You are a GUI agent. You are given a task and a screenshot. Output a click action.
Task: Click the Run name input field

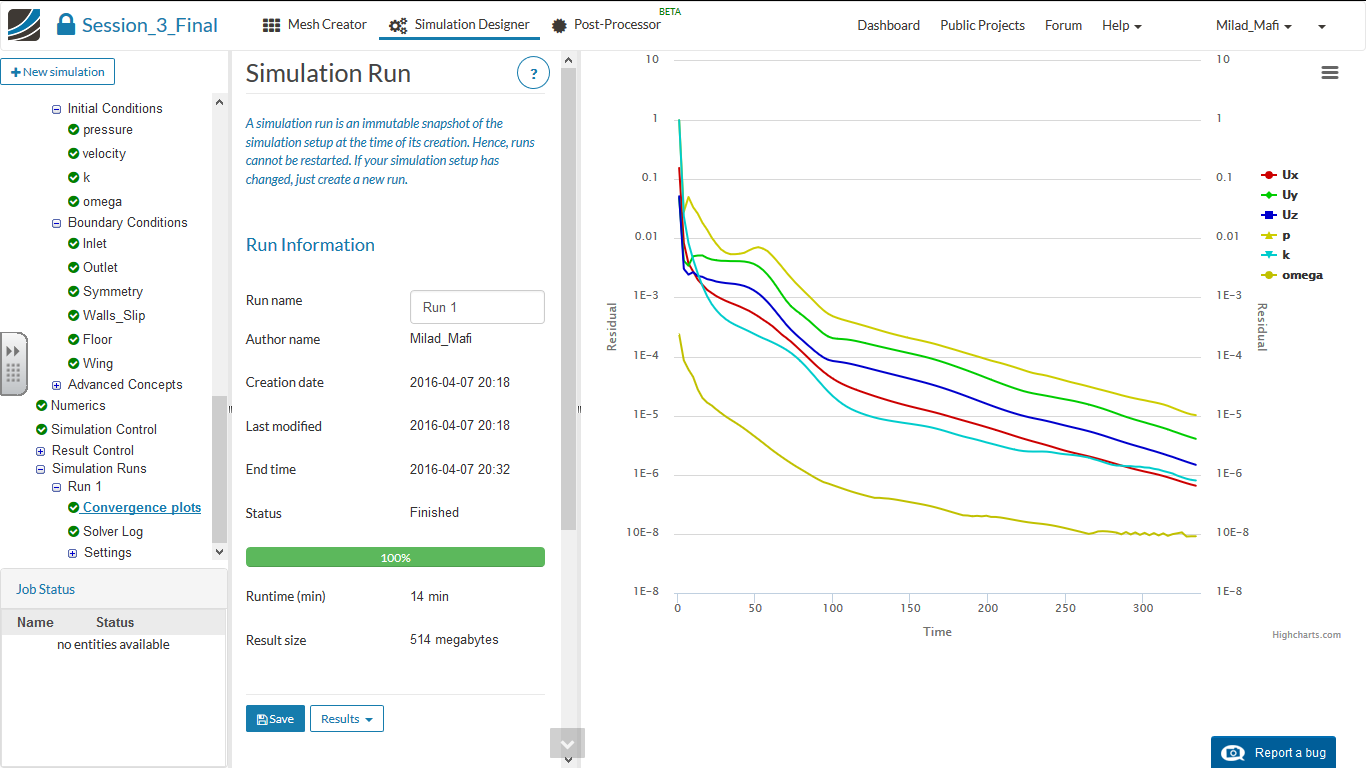coord(477,307)
